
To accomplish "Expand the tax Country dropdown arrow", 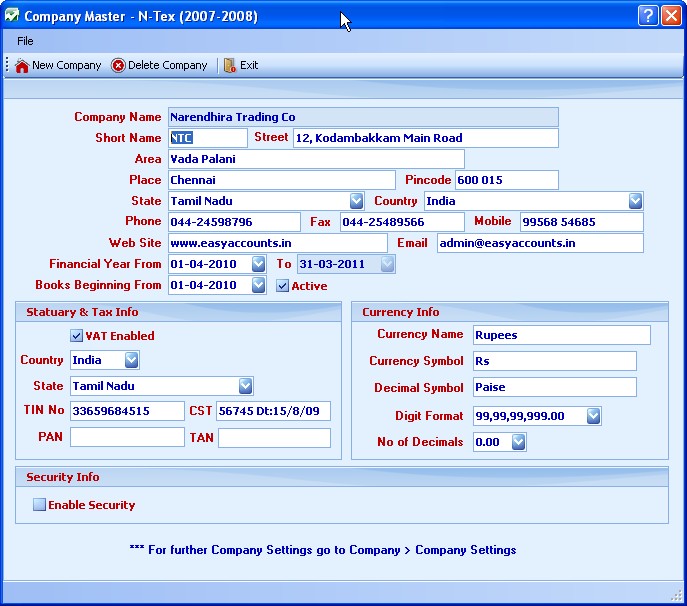I will [x=131, y=360].
